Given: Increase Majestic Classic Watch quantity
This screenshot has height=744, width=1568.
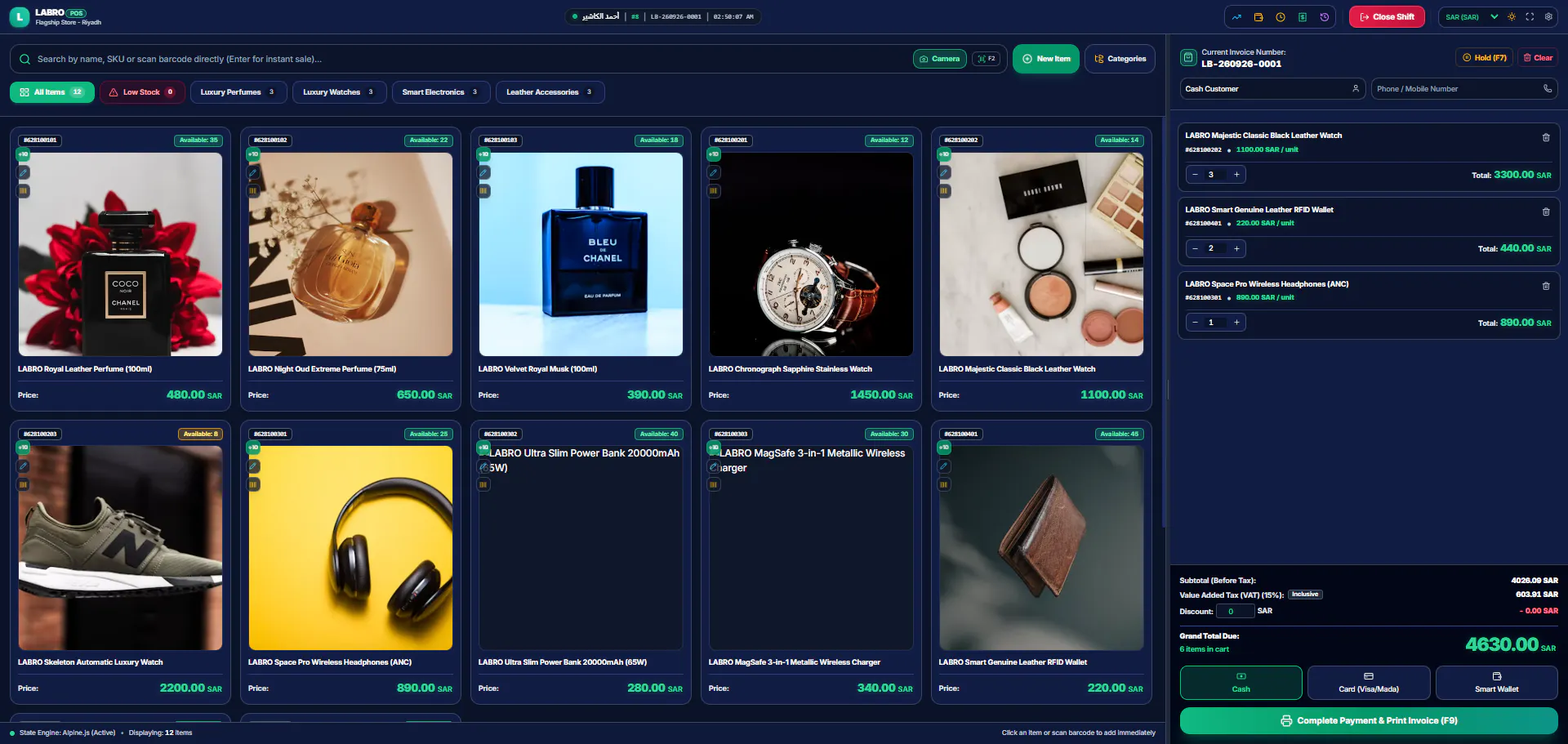Looking at the screenshot, I should (1236, 175).
